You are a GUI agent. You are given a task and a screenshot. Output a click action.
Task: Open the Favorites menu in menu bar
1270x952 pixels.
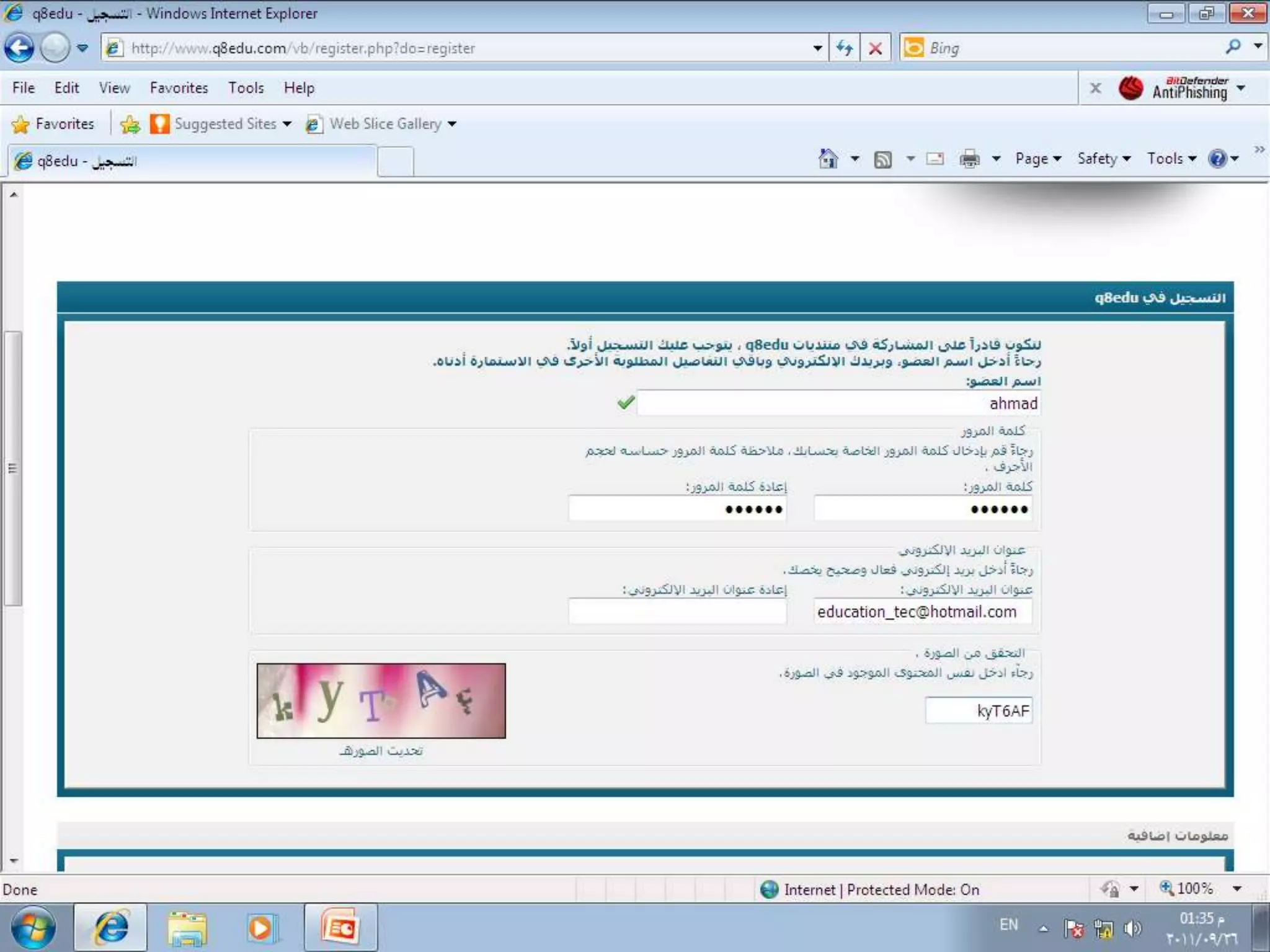pos(179,88)
